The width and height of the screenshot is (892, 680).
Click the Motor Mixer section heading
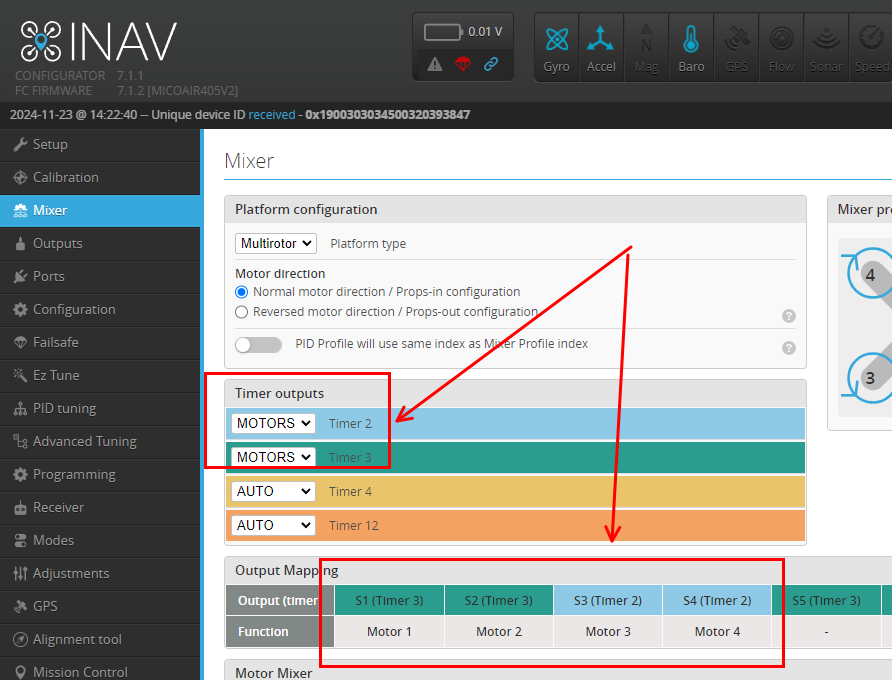tap(274, 673)
